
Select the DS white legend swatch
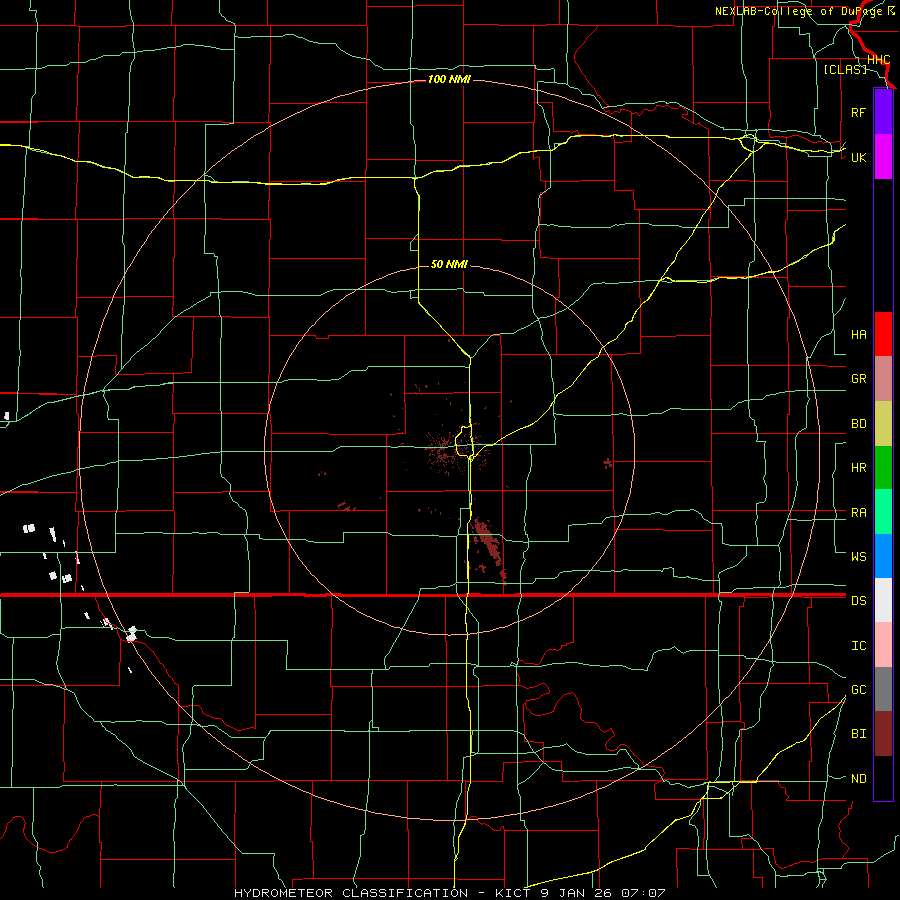[x=883, y=600]
